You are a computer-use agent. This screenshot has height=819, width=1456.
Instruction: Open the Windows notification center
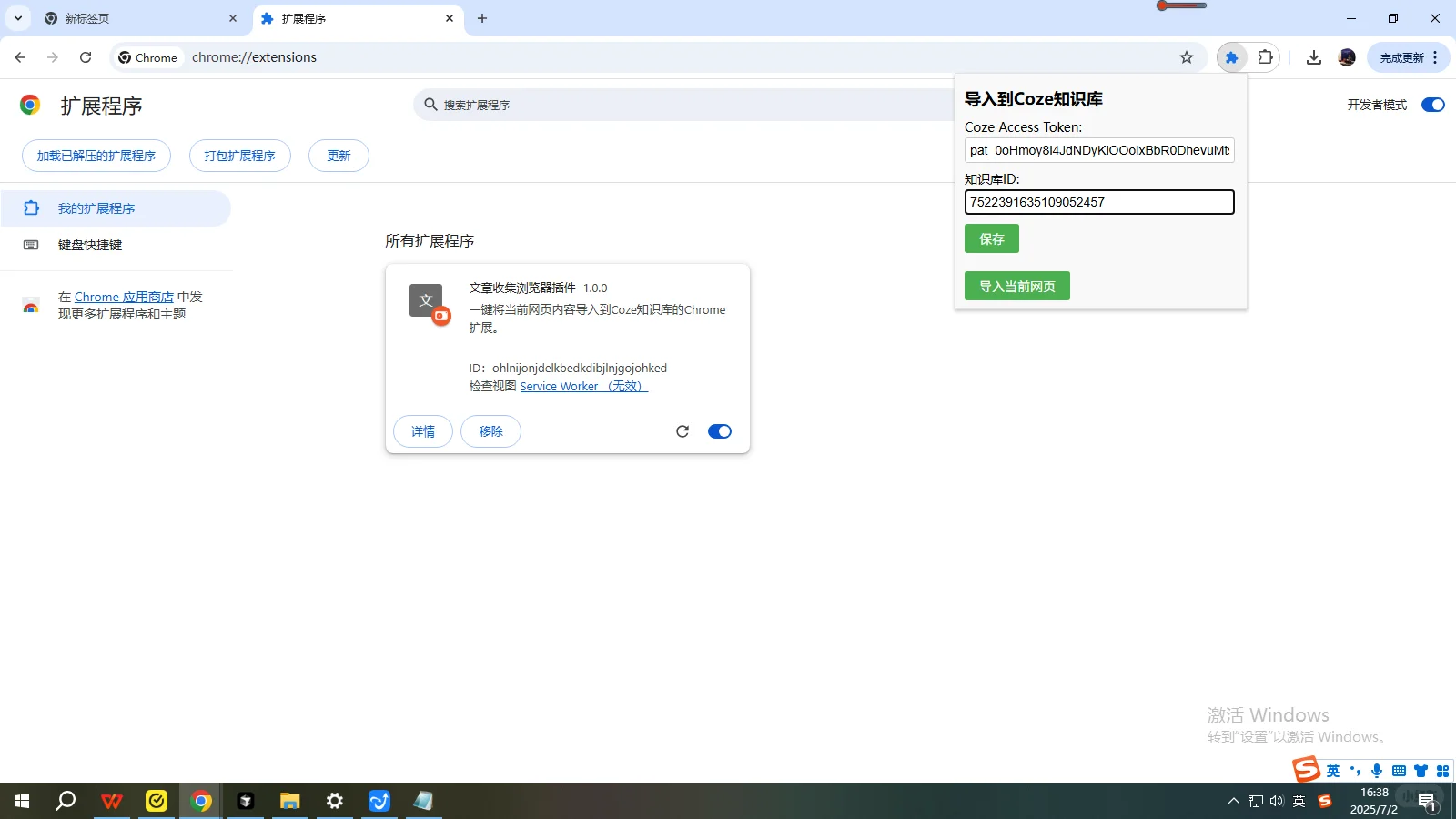click(x=1427, y=801)
